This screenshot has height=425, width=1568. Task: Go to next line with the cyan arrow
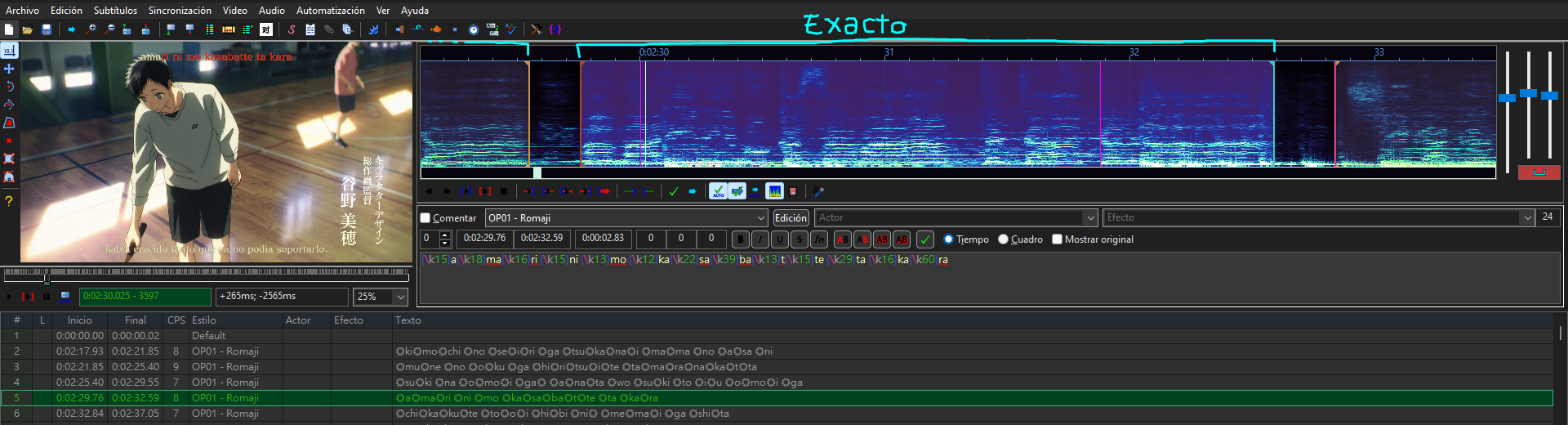point(692,191)
